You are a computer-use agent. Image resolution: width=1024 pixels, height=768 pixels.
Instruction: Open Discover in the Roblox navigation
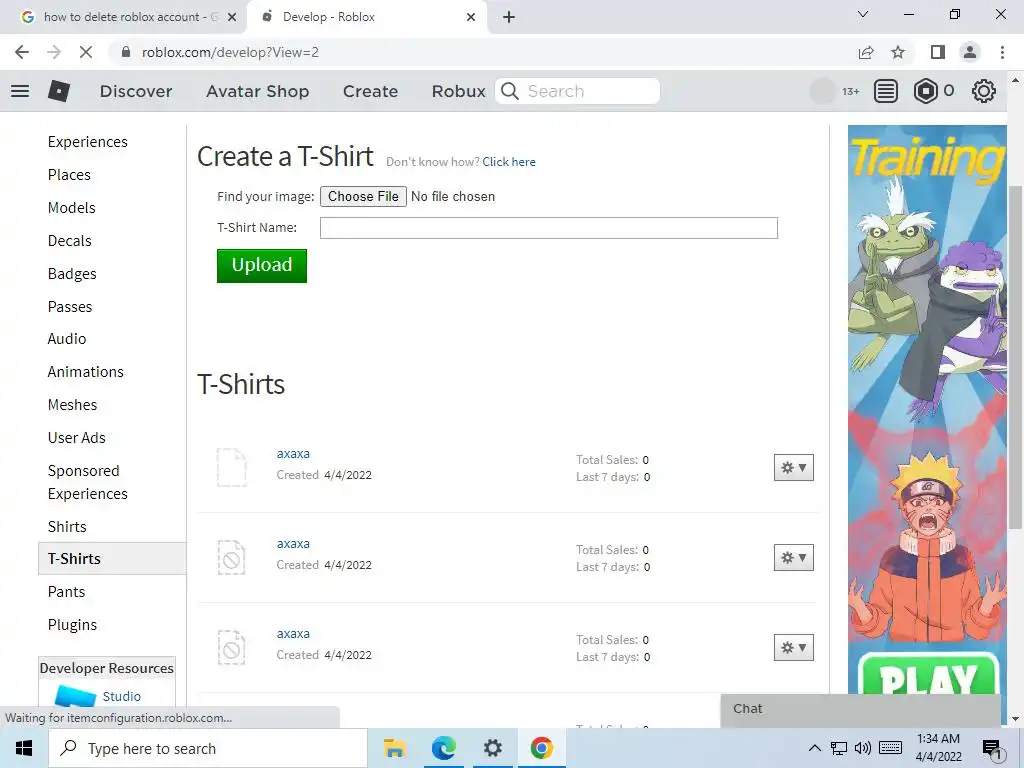click(x=136, y=91)
